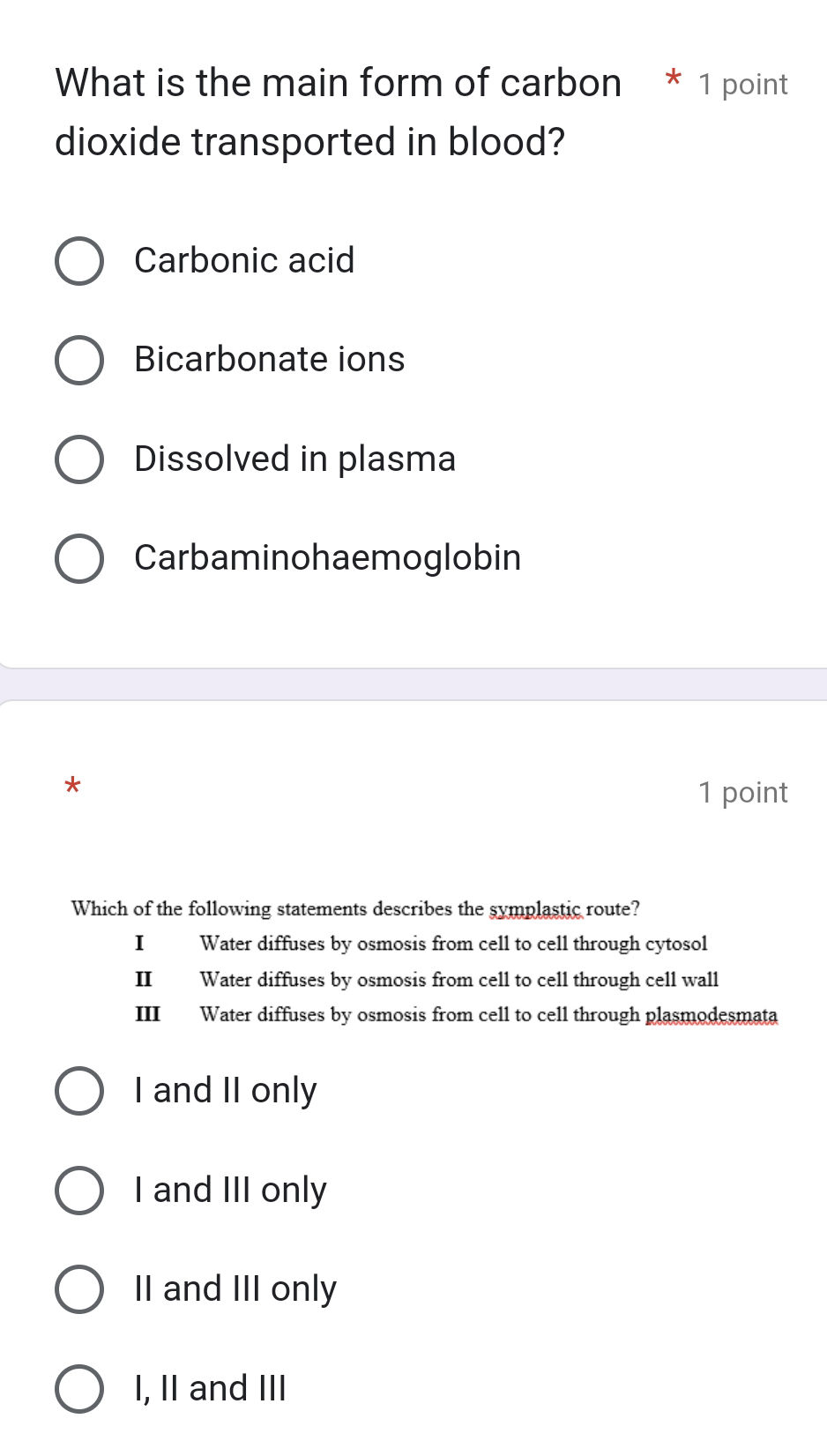Pick the "II and III only" answer
Viewport: 827px width, 1456px height.
[79, 1289]
